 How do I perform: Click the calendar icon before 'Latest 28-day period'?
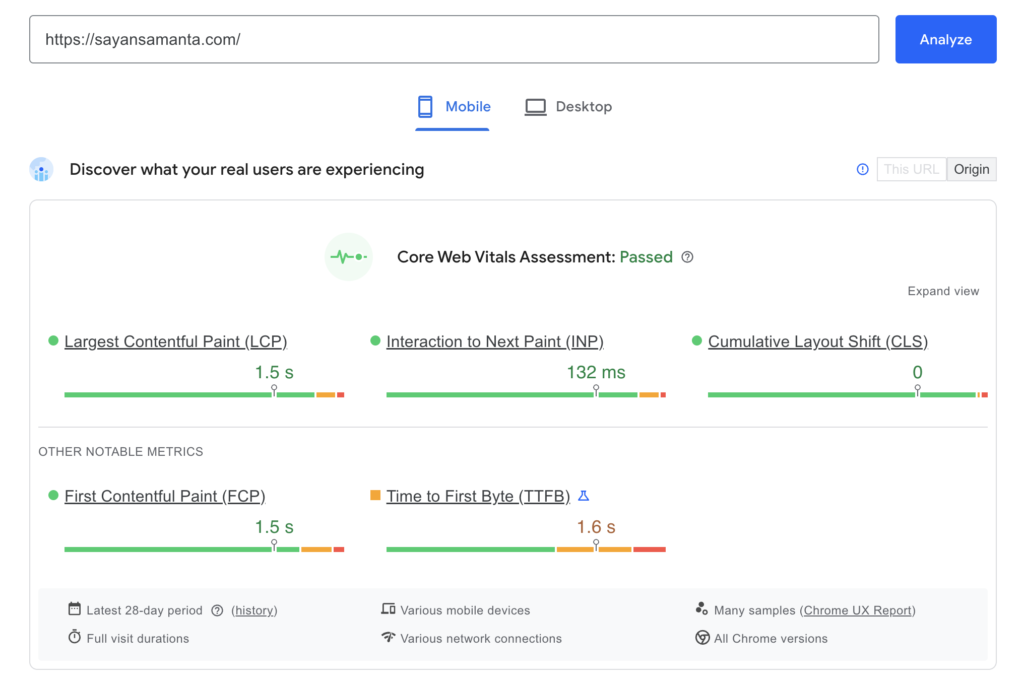pyautogui.click(x=75, y=609)
